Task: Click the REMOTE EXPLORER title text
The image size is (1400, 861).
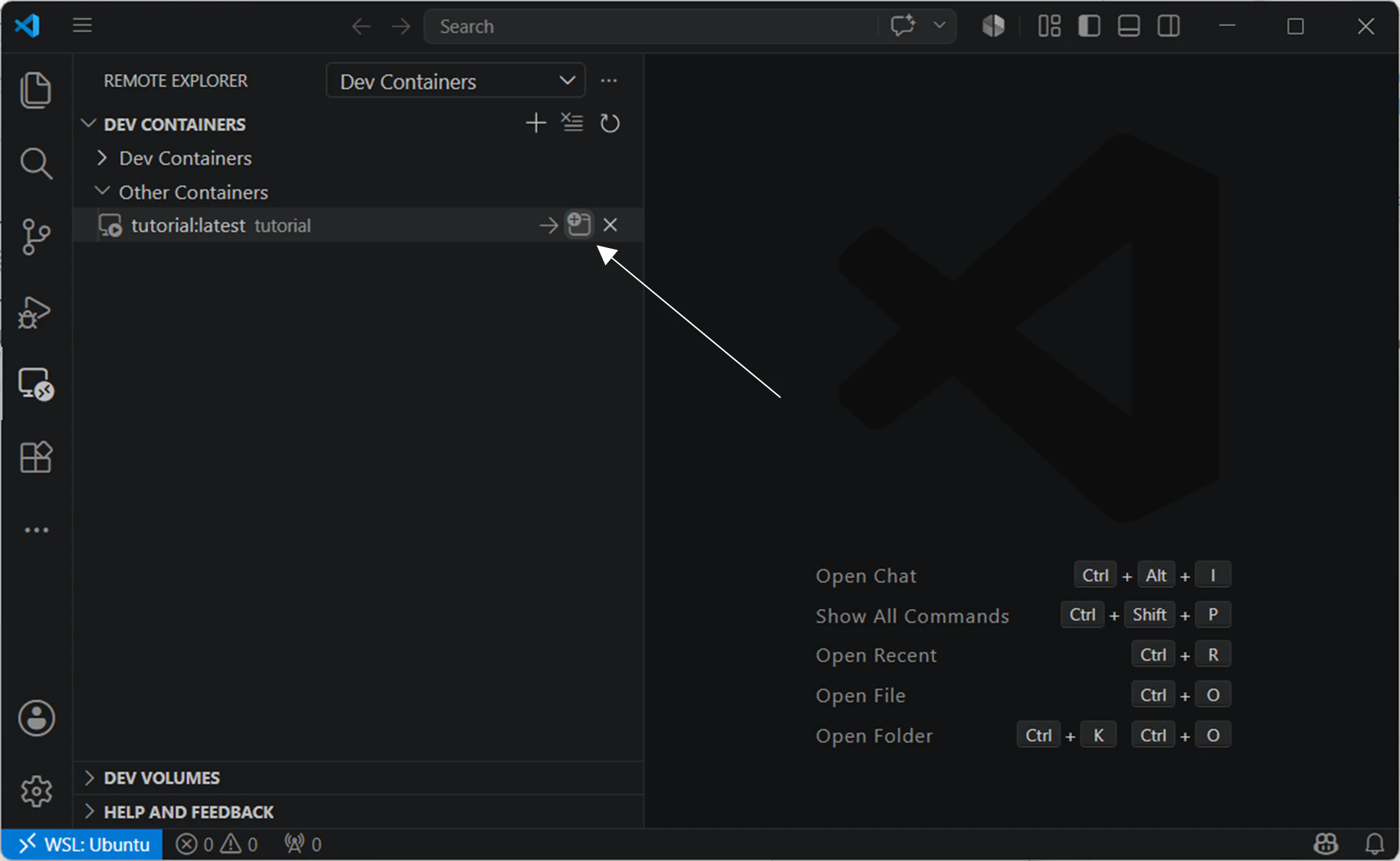Action: coord(176,80)
